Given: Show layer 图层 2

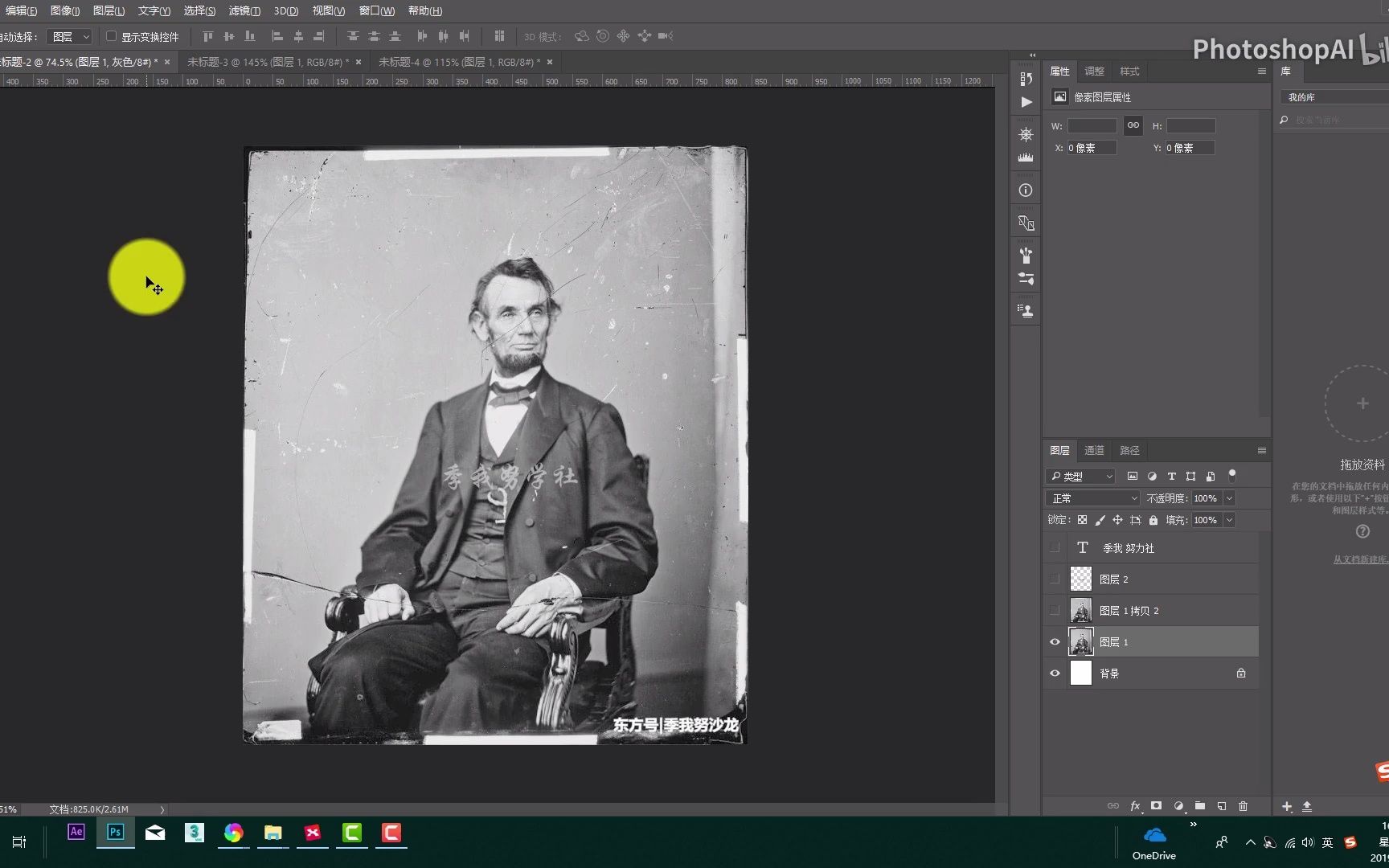Looking at the screenshot, I should (x=1055, y=579).
